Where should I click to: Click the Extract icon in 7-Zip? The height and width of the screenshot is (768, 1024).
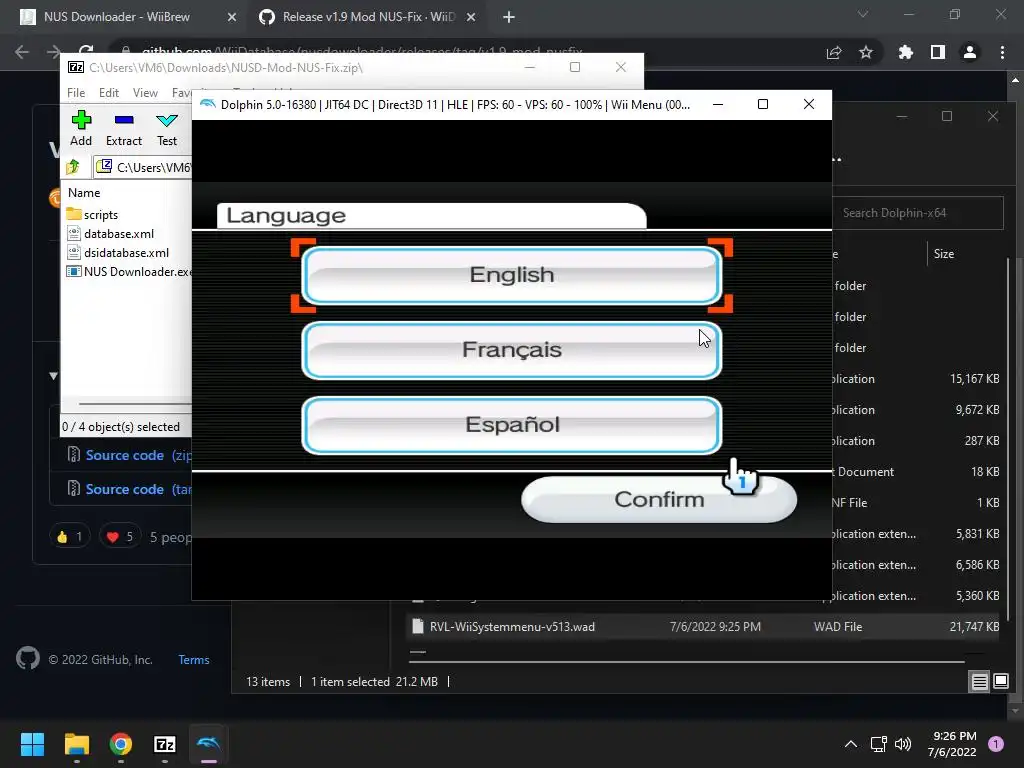pyautogui.click(x=123, y=129)
